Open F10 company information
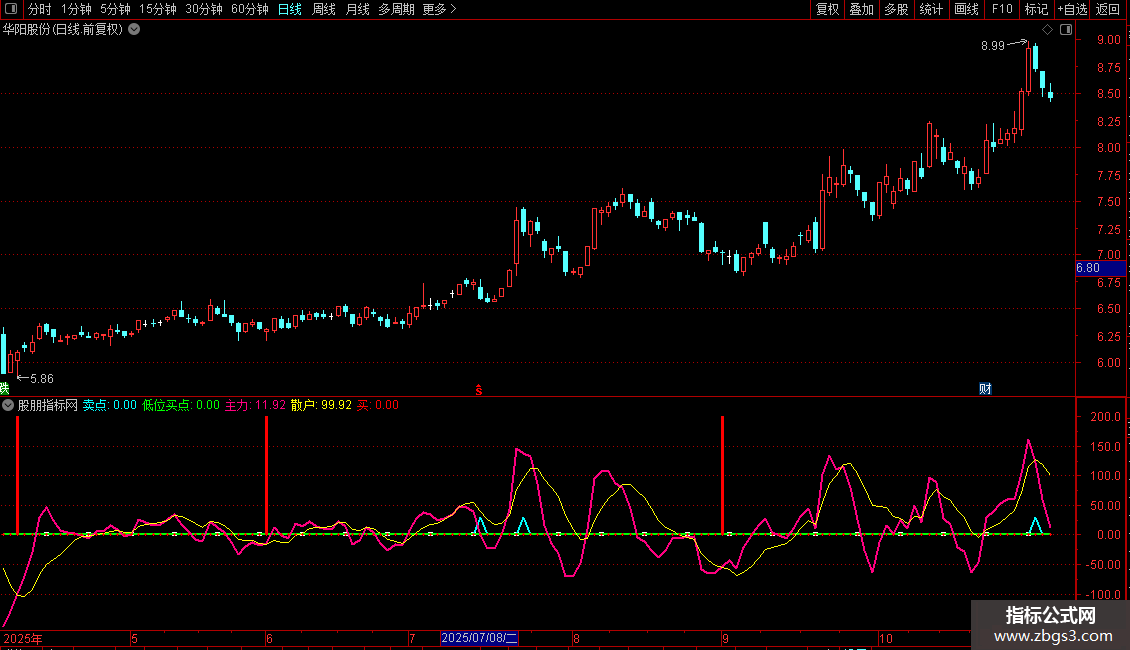This screenshot has height=650, width=1130. 1002,9
